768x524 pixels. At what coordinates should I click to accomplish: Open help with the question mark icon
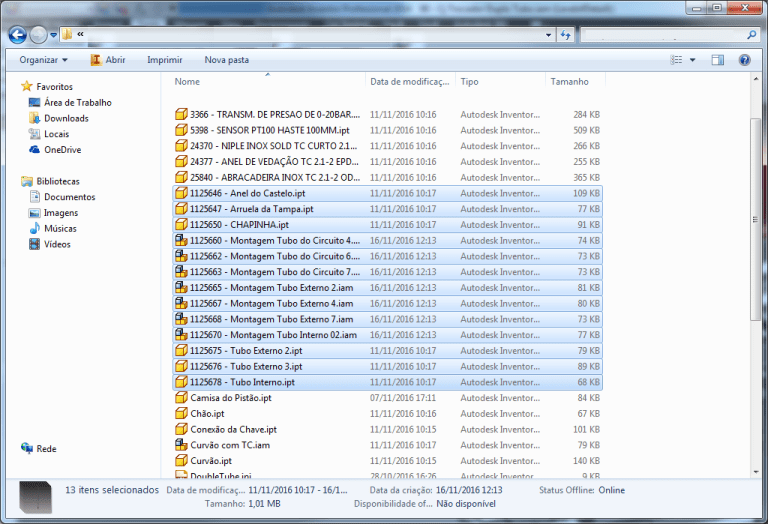click(744, 60)
